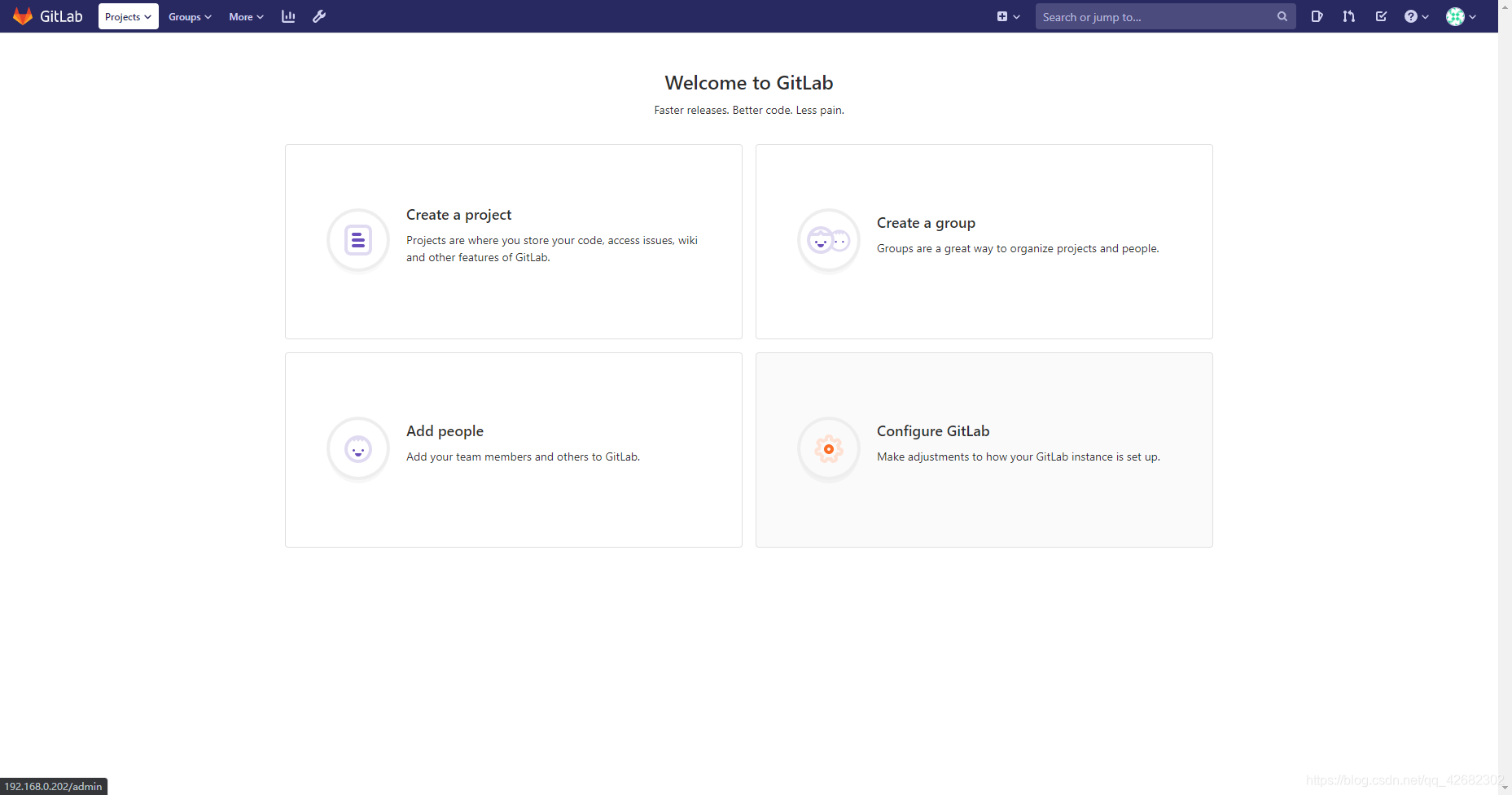This screenshot has height=795, width=1512.
Task: Open the To-Do list icon
Action: 1381,16
